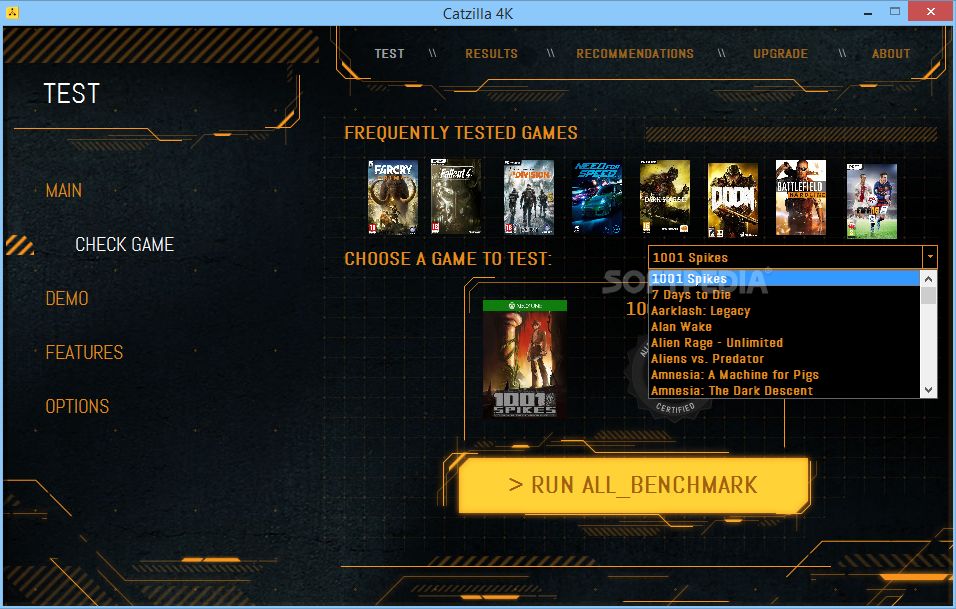
Task: Click the 1001 Spikes box art
Action: click(524, 358)
